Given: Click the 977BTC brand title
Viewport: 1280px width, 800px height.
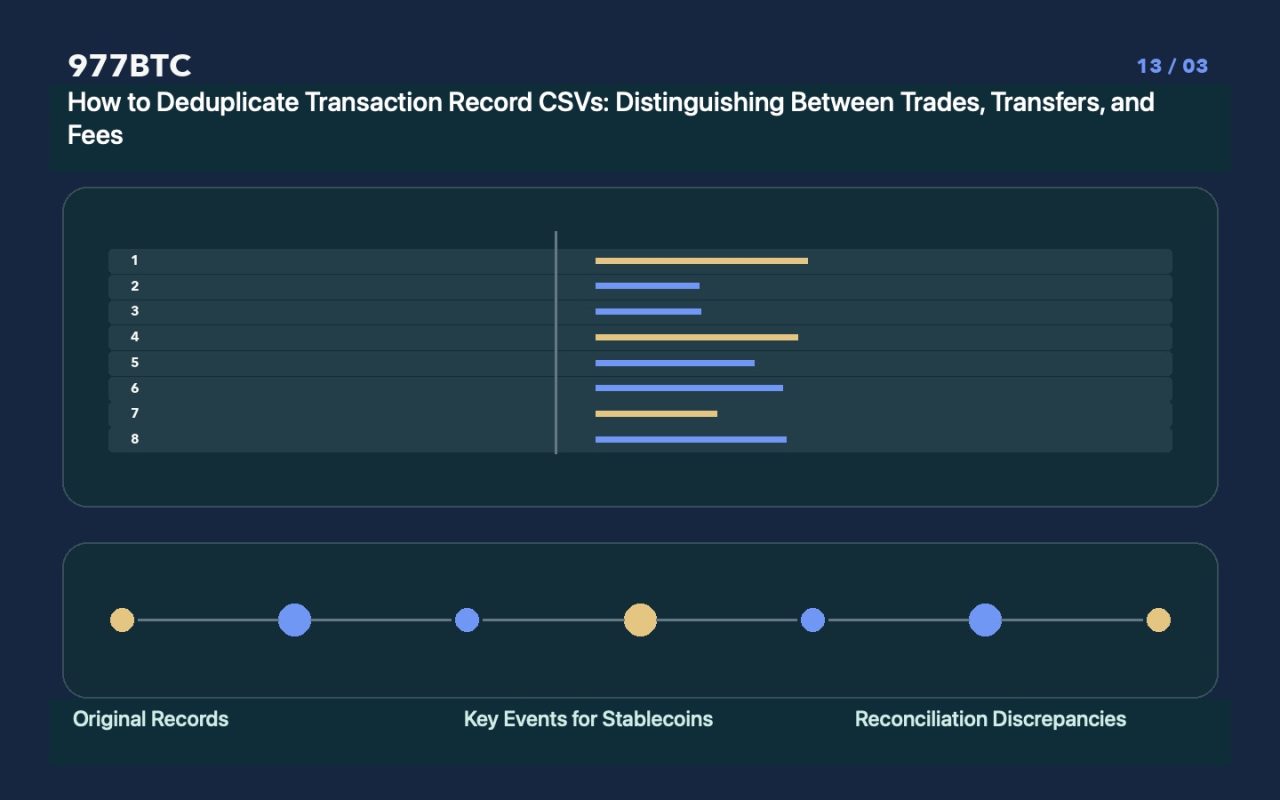Looking at the screenshot, I should 129,66.
